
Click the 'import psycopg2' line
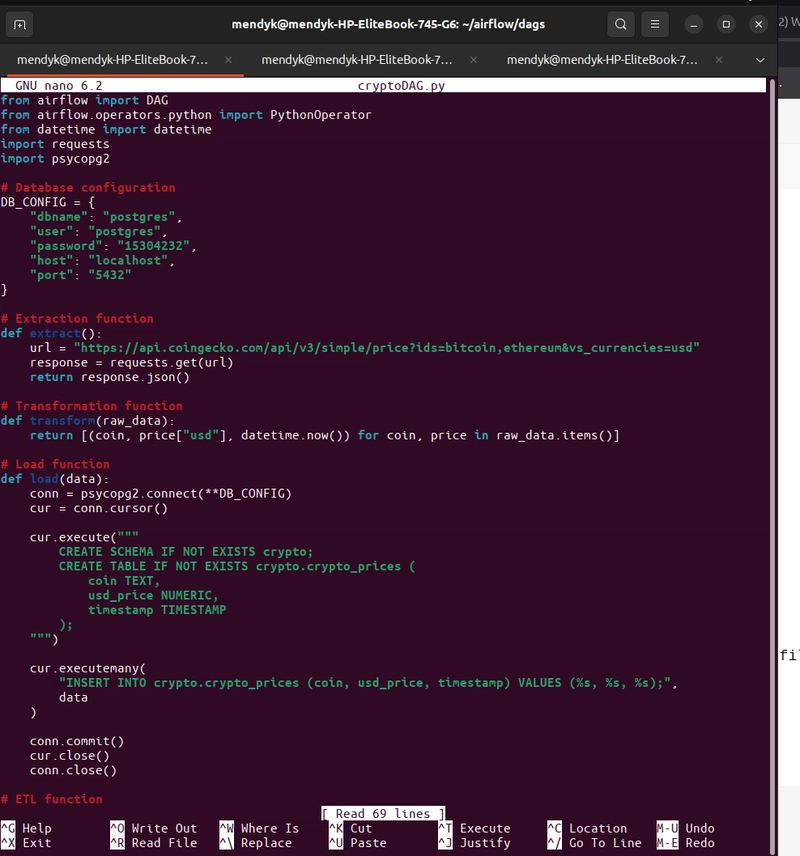[x=55, y=159]
